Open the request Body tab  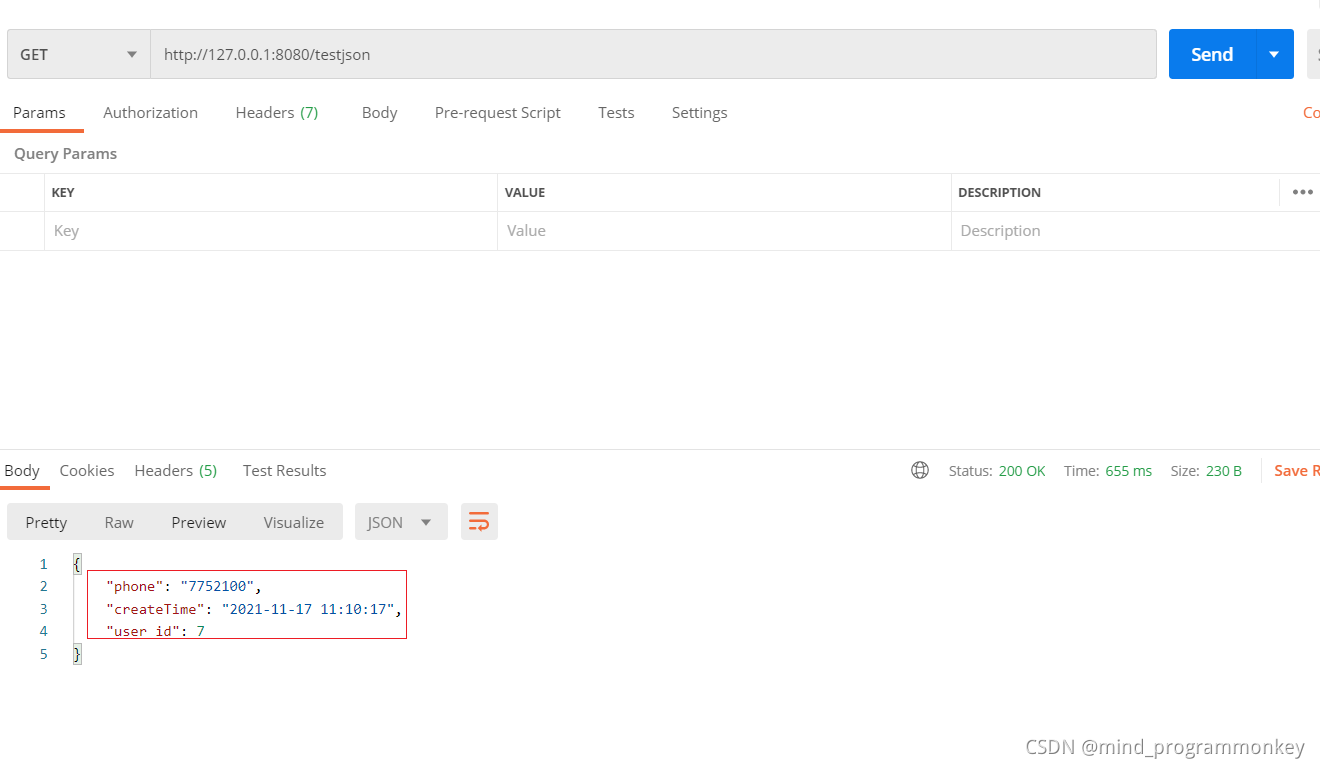(x=379, y=113)
